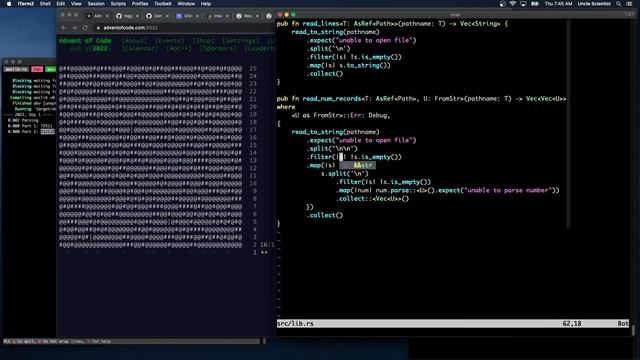Image resolution: width=640 pixels, height=360 pixels.
Task: Click the clock showing Thu 7:45 AM
Action: (x=558, y=4)
